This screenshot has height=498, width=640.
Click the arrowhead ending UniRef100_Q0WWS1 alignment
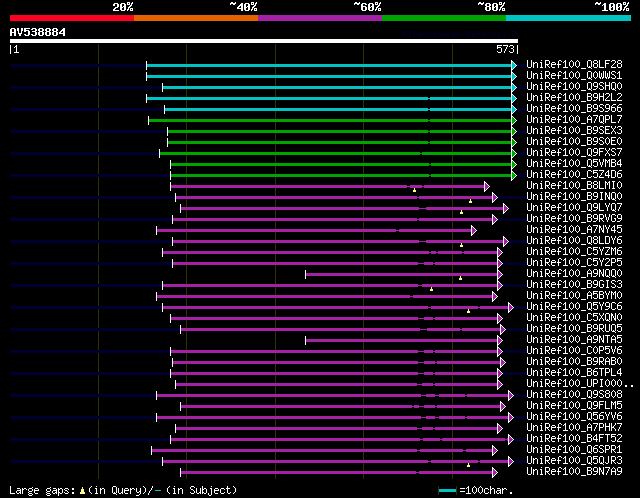[514, 76]
